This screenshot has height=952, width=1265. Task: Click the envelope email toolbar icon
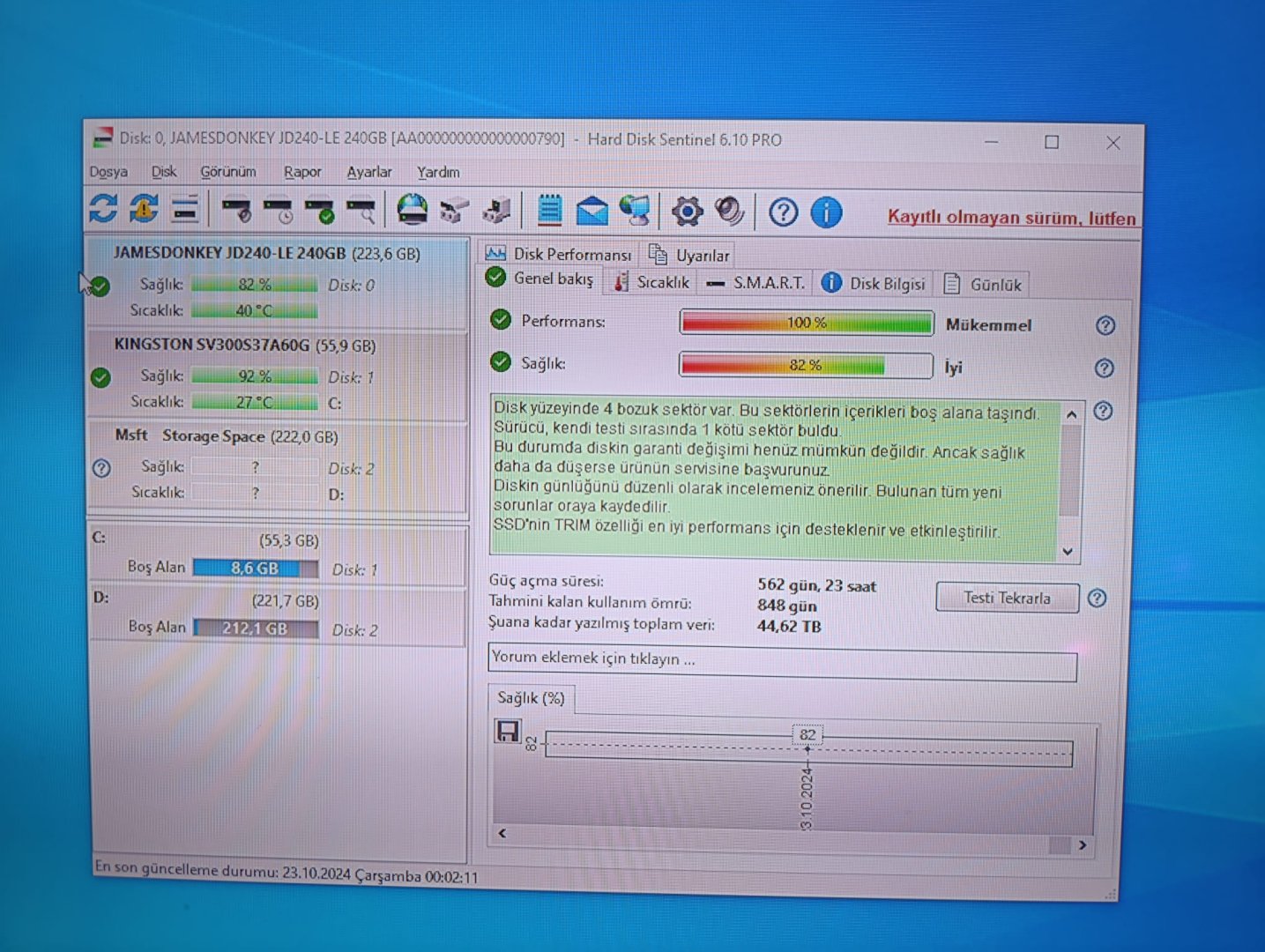[592, 212]
